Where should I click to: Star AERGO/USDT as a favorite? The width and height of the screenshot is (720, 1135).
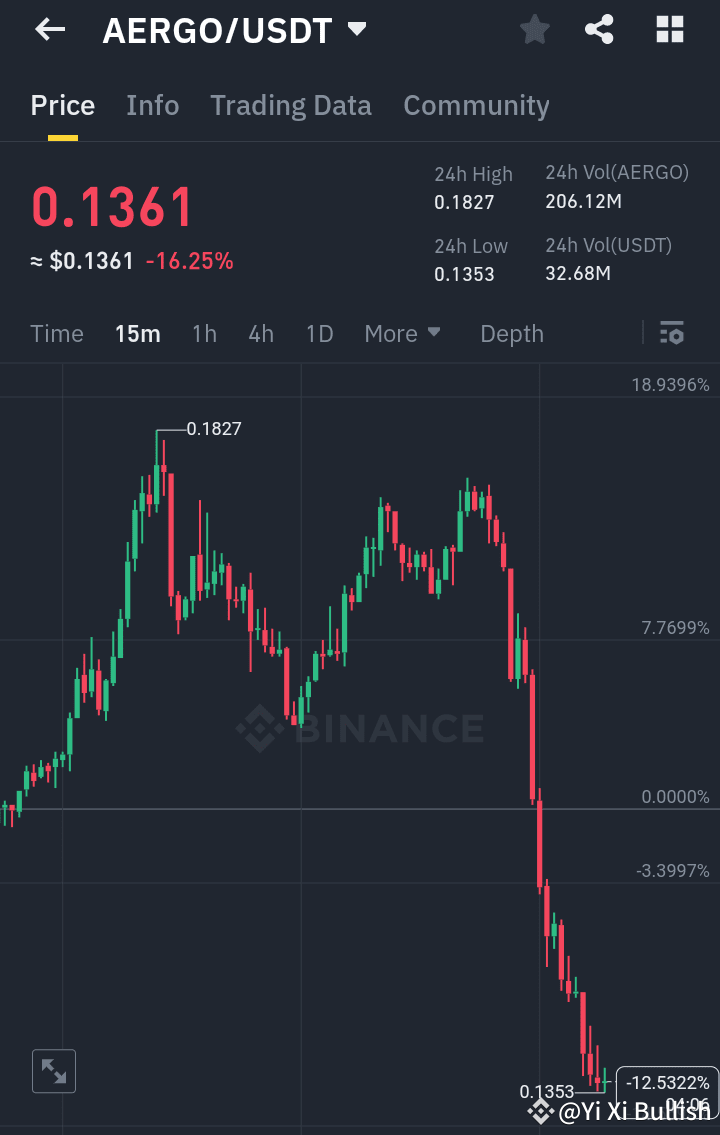533,29
